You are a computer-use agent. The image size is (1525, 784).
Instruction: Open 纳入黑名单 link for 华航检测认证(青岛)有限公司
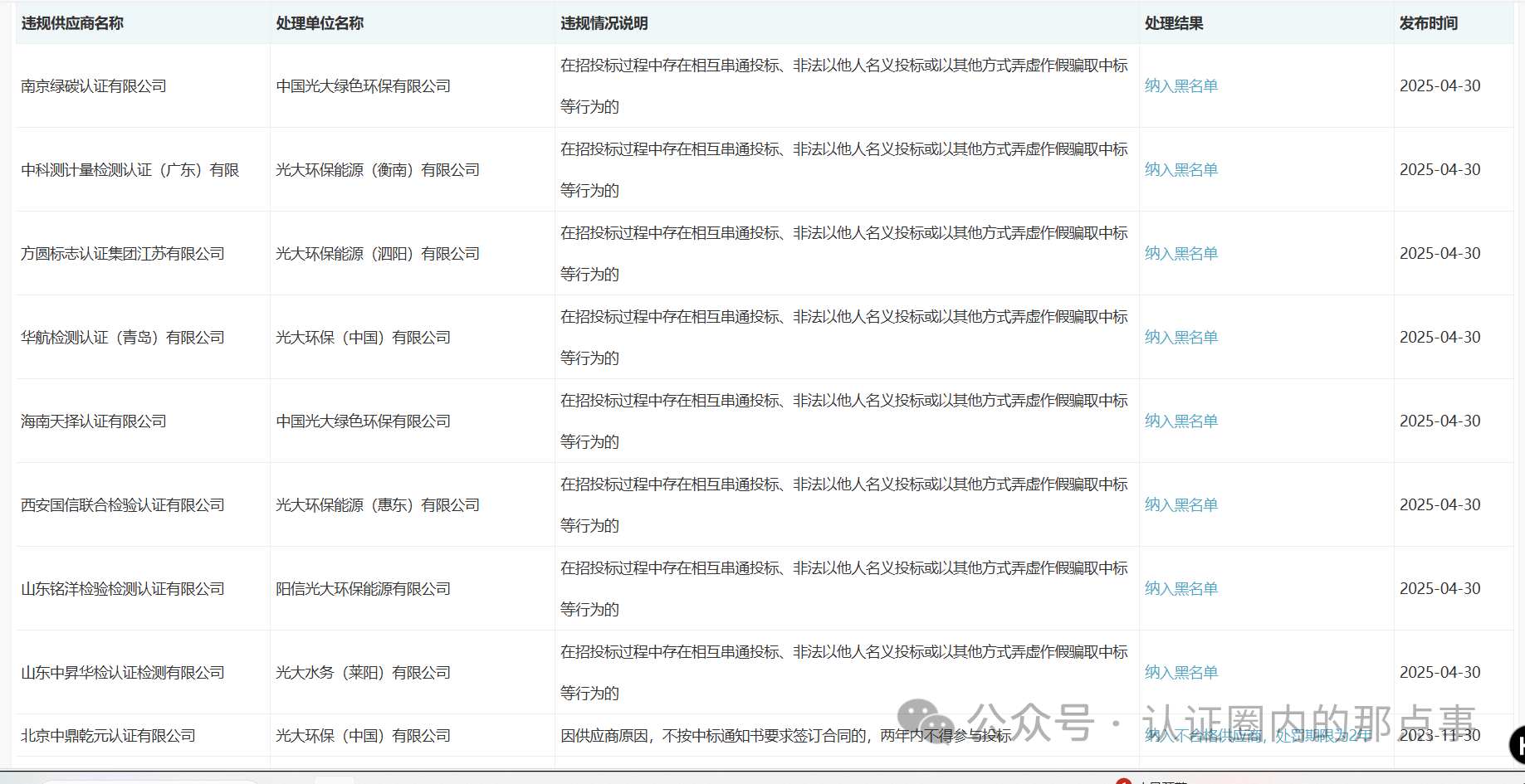pos(1181,337)
